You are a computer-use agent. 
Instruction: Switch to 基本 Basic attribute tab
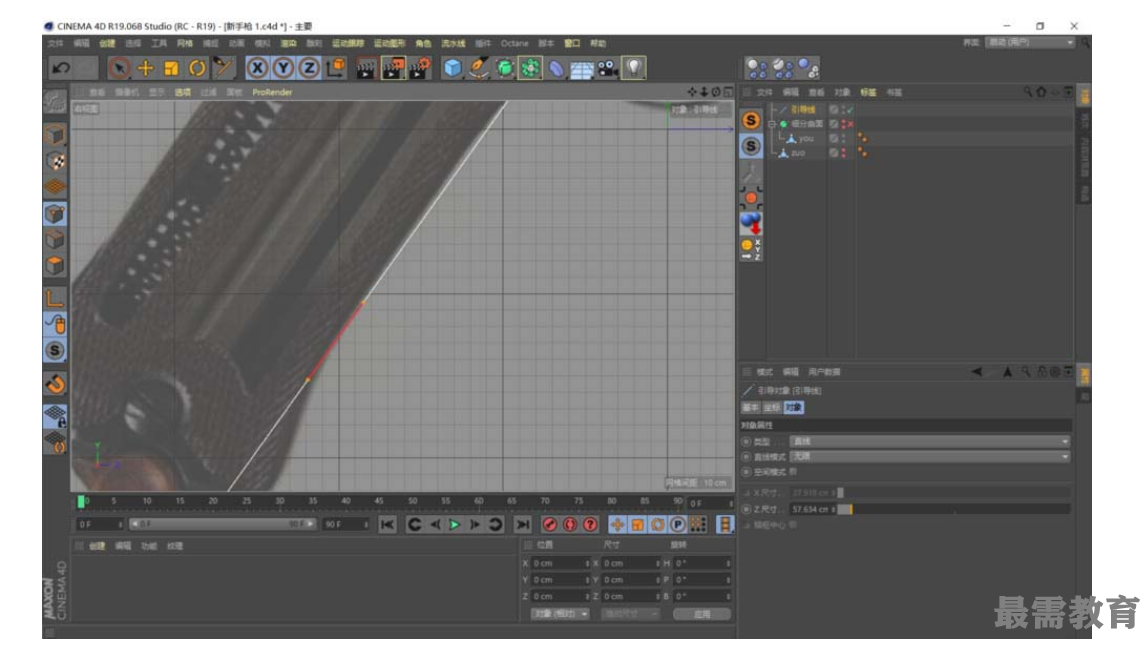[751, 407]
